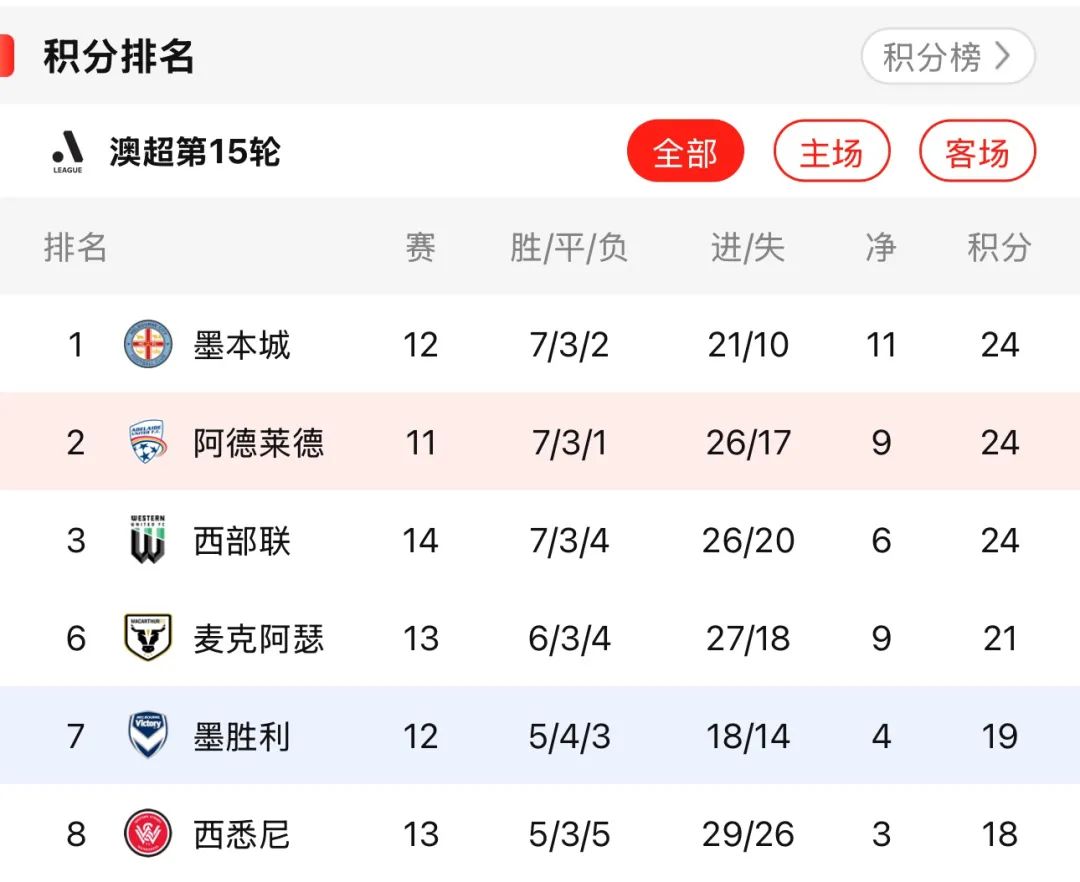
Task: Switch to the 主场 home filter
Action: tap(831, 152)
